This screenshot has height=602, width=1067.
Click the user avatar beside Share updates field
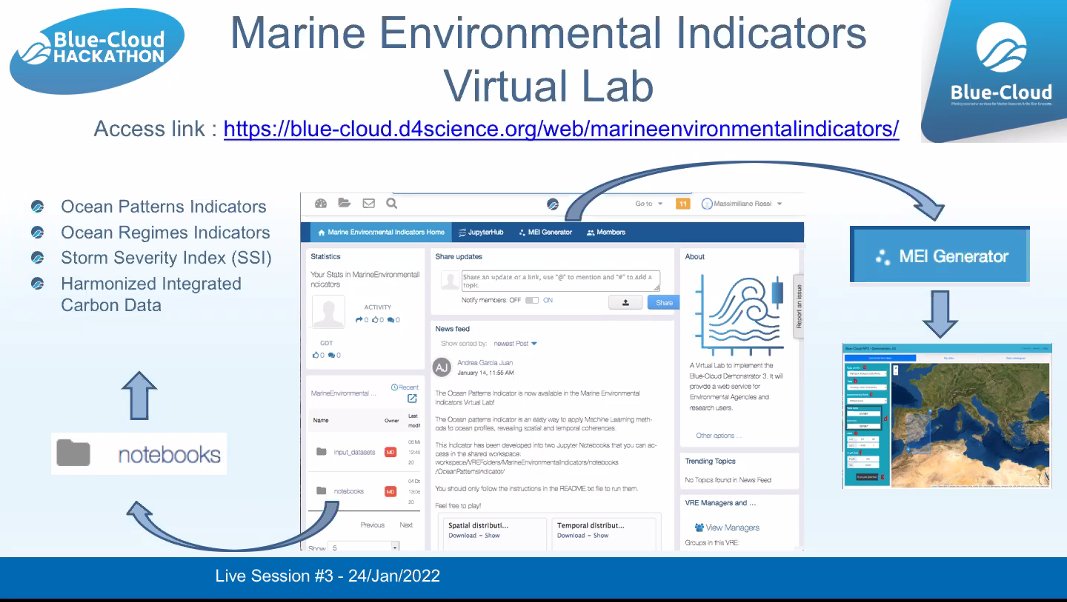(x=449, y=280)
